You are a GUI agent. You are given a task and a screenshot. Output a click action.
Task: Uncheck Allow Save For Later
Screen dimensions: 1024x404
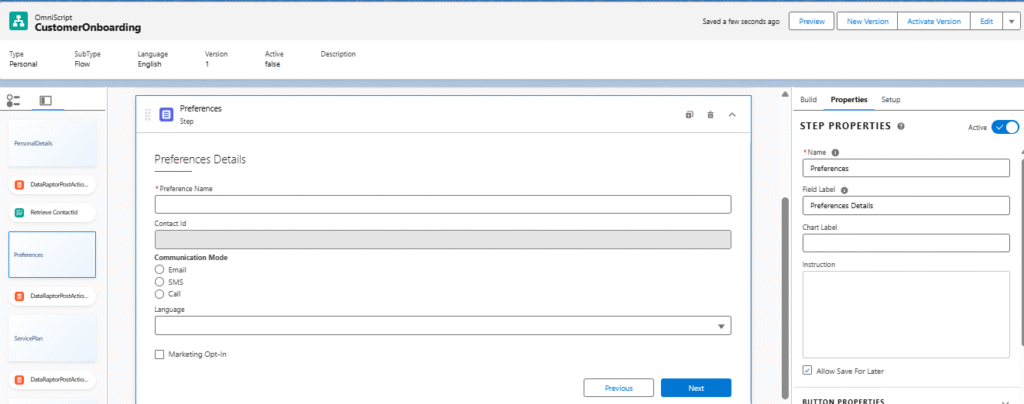[808, 370]
